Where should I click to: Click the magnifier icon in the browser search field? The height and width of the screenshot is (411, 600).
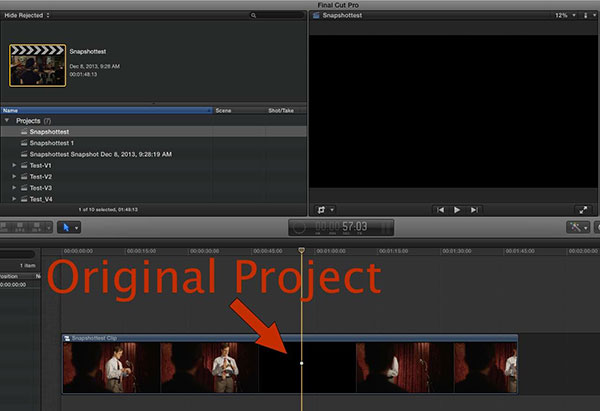point(253,15)
